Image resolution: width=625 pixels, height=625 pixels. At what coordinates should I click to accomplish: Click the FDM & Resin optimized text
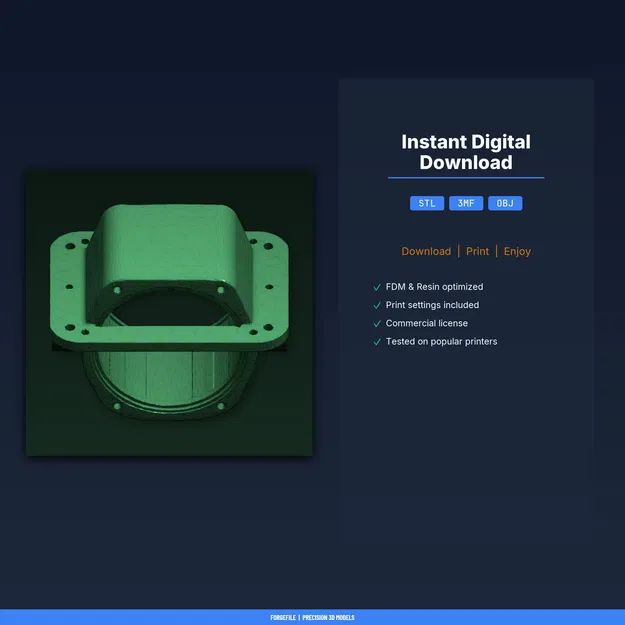(x=434, y=287)
